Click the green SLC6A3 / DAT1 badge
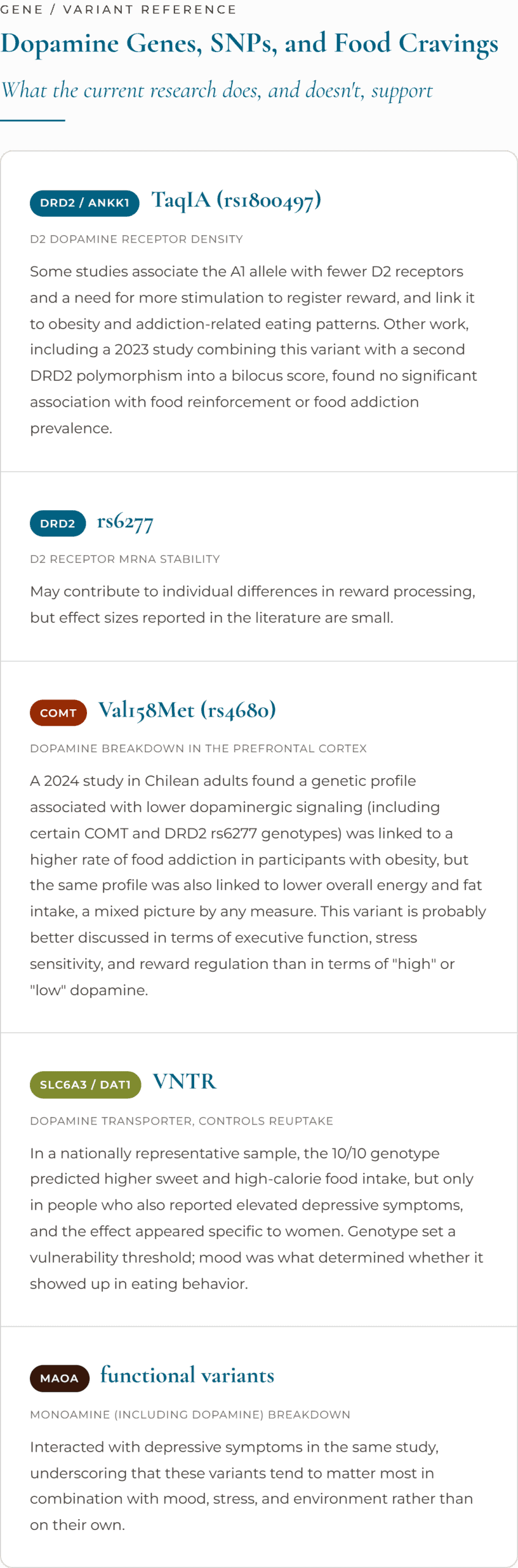The width and height of the screenshot is (518, 1568). [x=85, y=1084]
